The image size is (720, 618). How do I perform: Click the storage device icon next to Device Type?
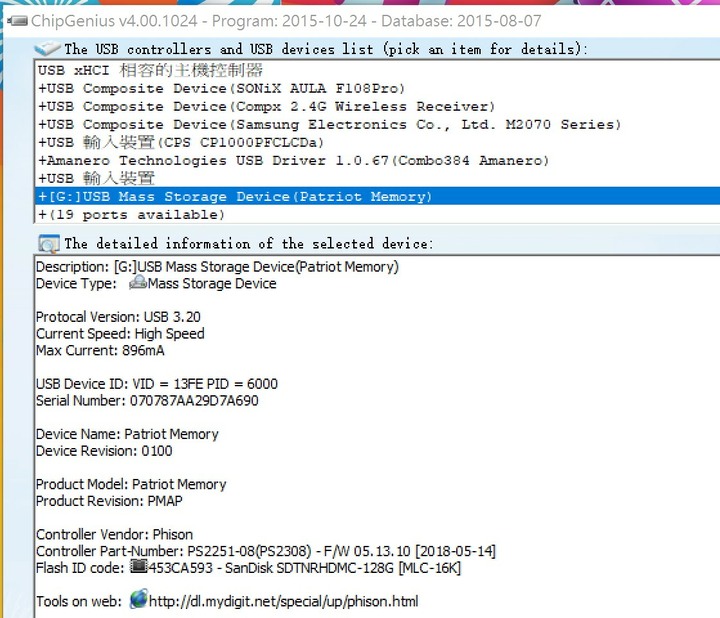[x=137, y=283]
